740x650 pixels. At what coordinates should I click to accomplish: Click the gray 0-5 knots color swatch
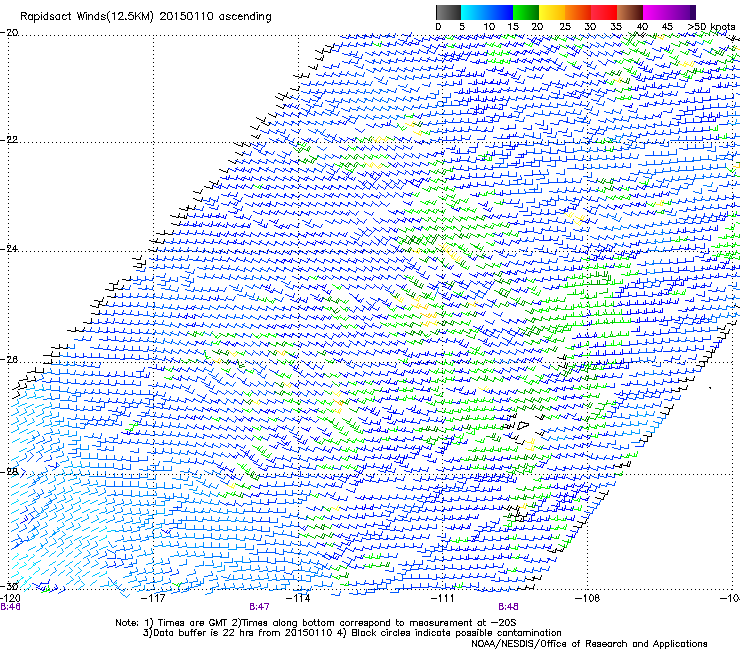448,12
